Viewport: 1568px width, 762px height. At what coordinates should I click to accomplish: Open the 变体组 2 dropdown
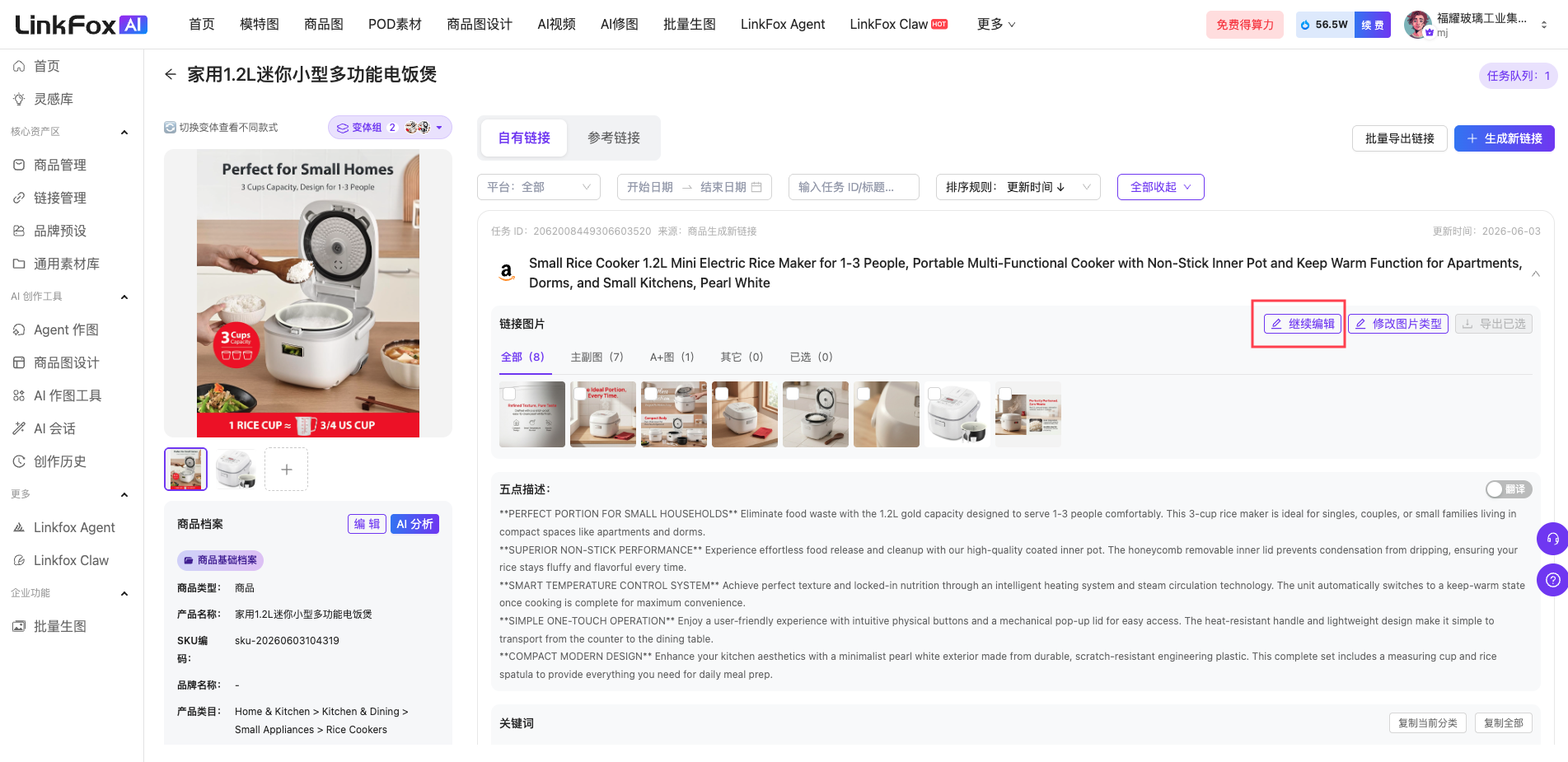[390, 128]
